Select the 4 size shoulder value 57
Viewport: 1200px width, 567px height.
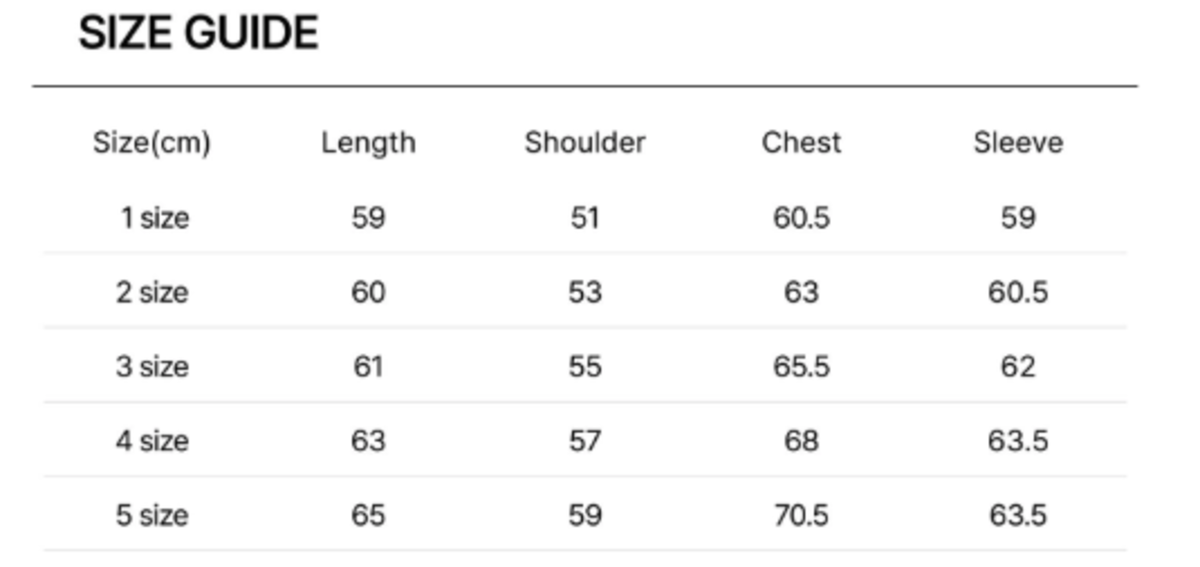585,440
